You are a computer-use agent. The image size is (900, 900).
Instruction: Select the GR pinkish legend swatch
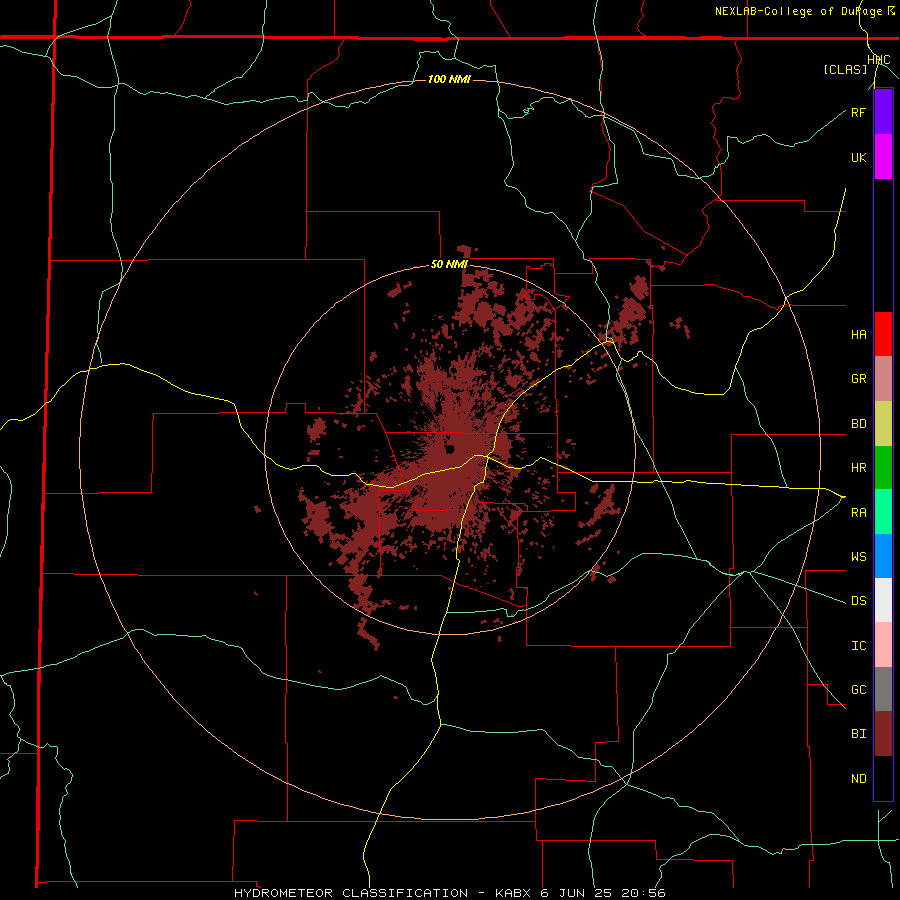pyautogui.click(x=883, y=379)
